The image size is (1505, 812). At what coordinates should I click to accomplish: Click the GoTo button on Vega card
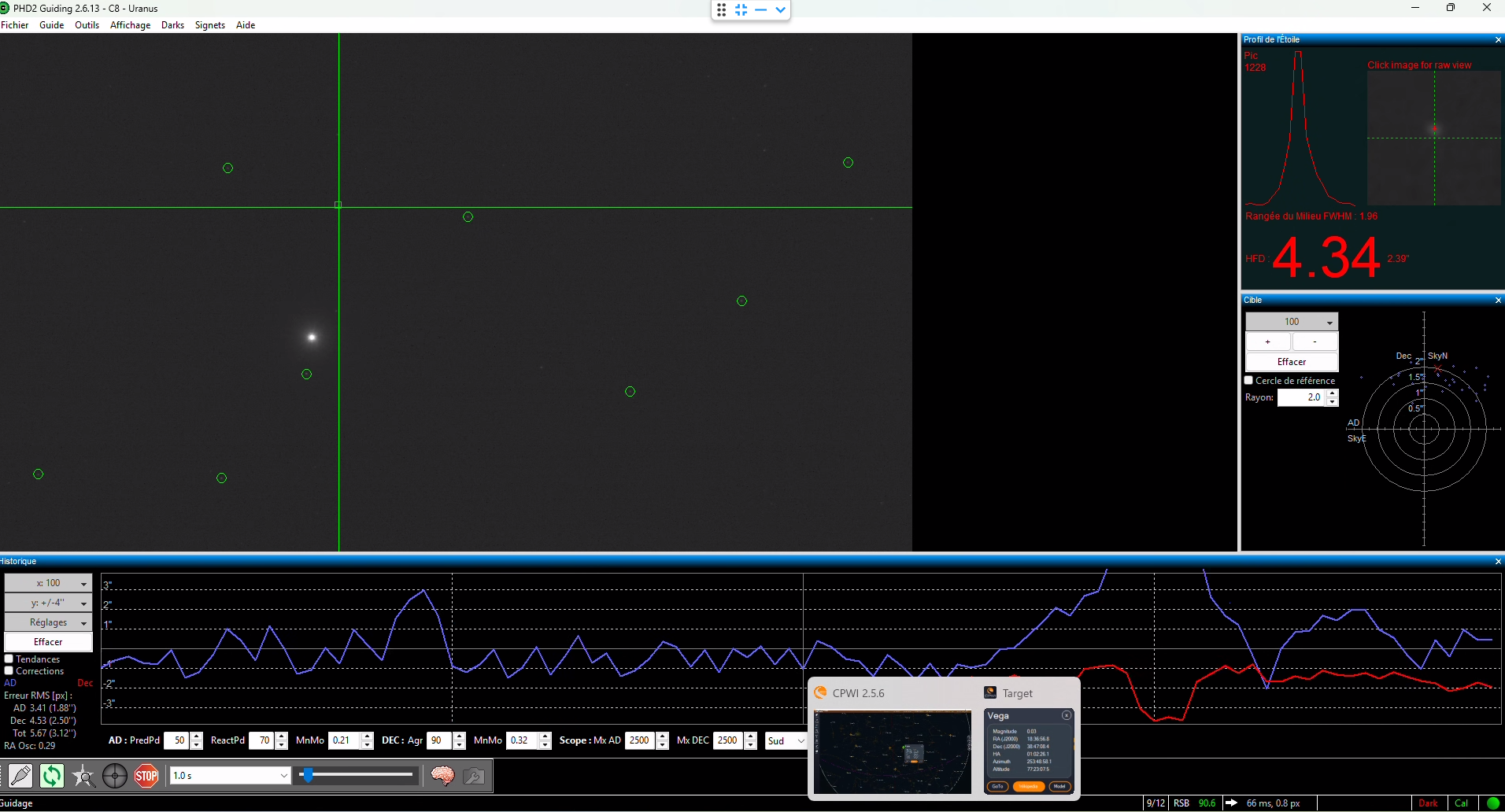[997, 786]
